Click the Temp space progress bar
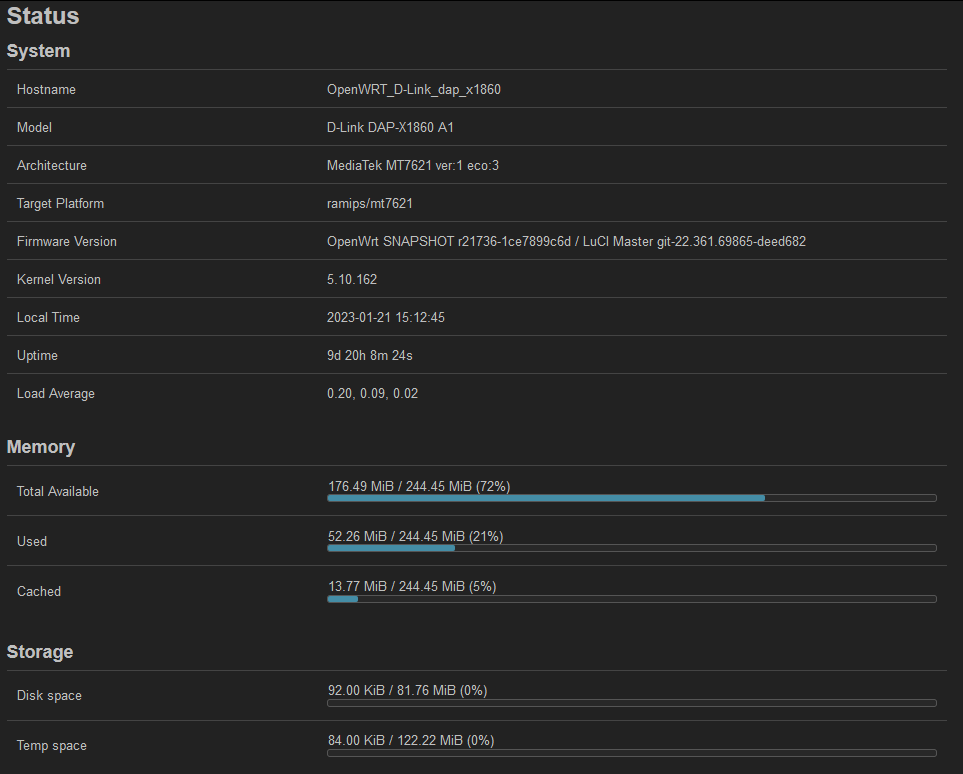Image resolution: width=963 pixels, height=774 pixels. [x=632, y=752]
